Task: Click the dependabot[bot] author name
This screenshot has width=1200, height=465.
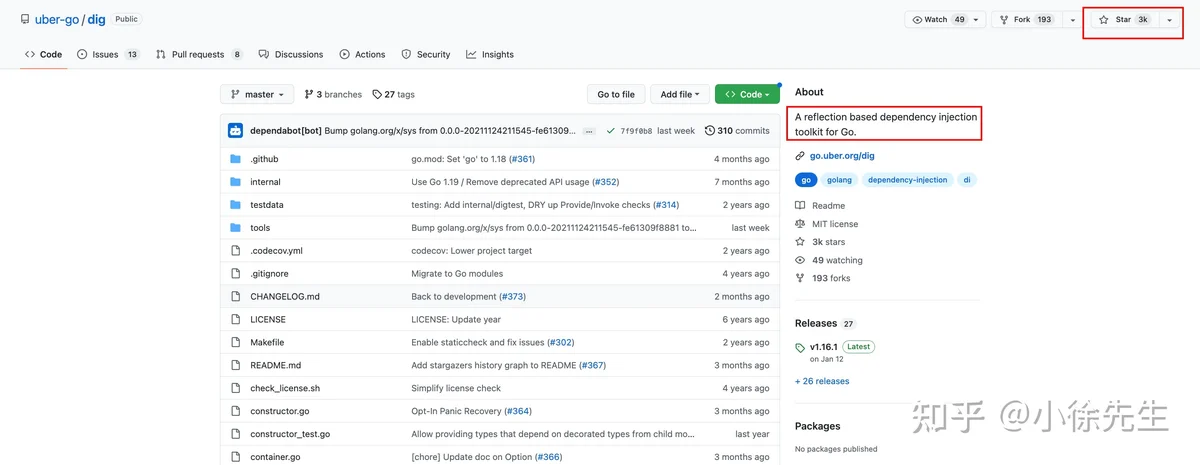Action: pos(285,131)
